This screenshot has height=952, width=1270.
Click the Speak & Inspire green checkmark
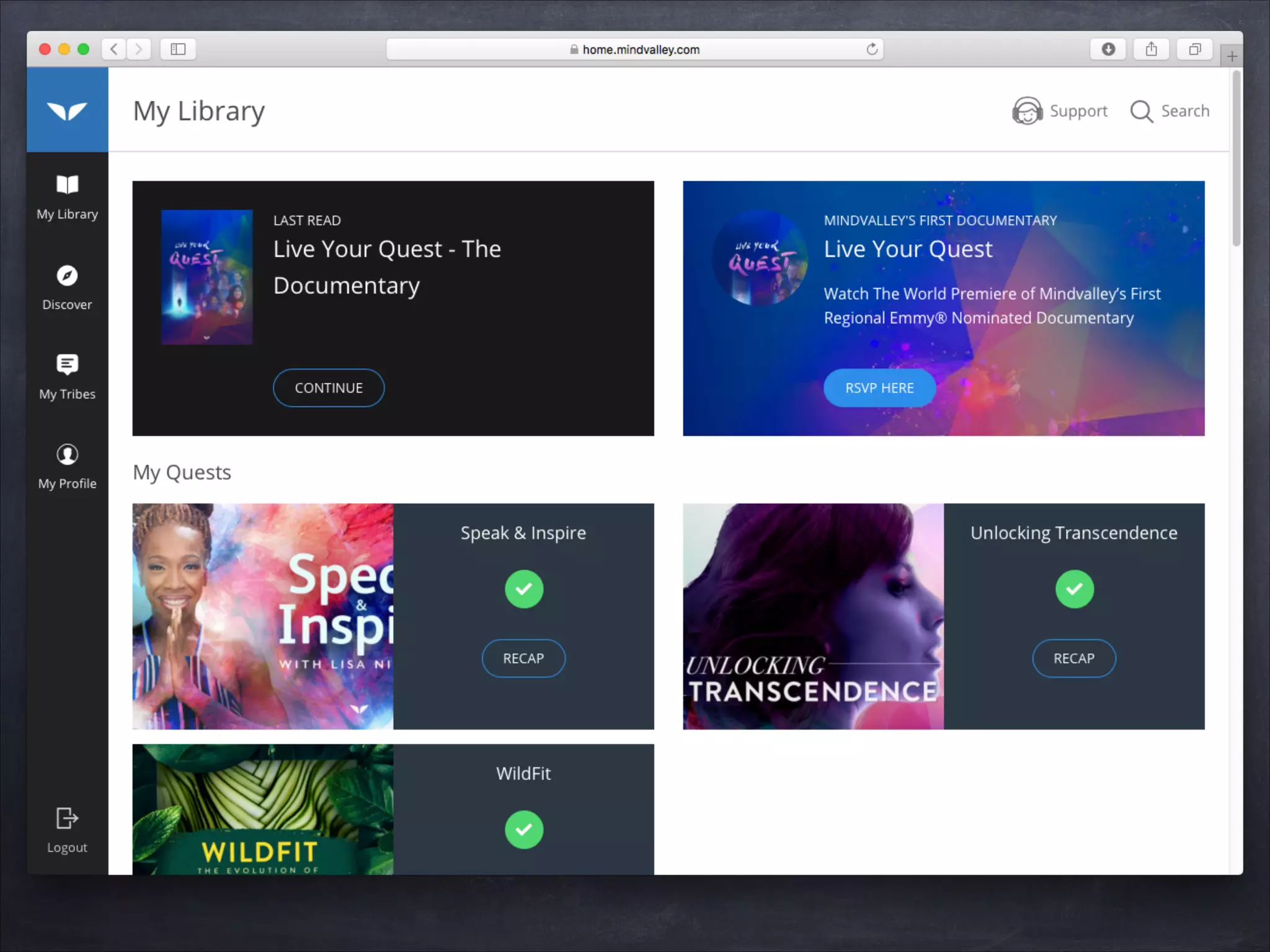[523, 589]
